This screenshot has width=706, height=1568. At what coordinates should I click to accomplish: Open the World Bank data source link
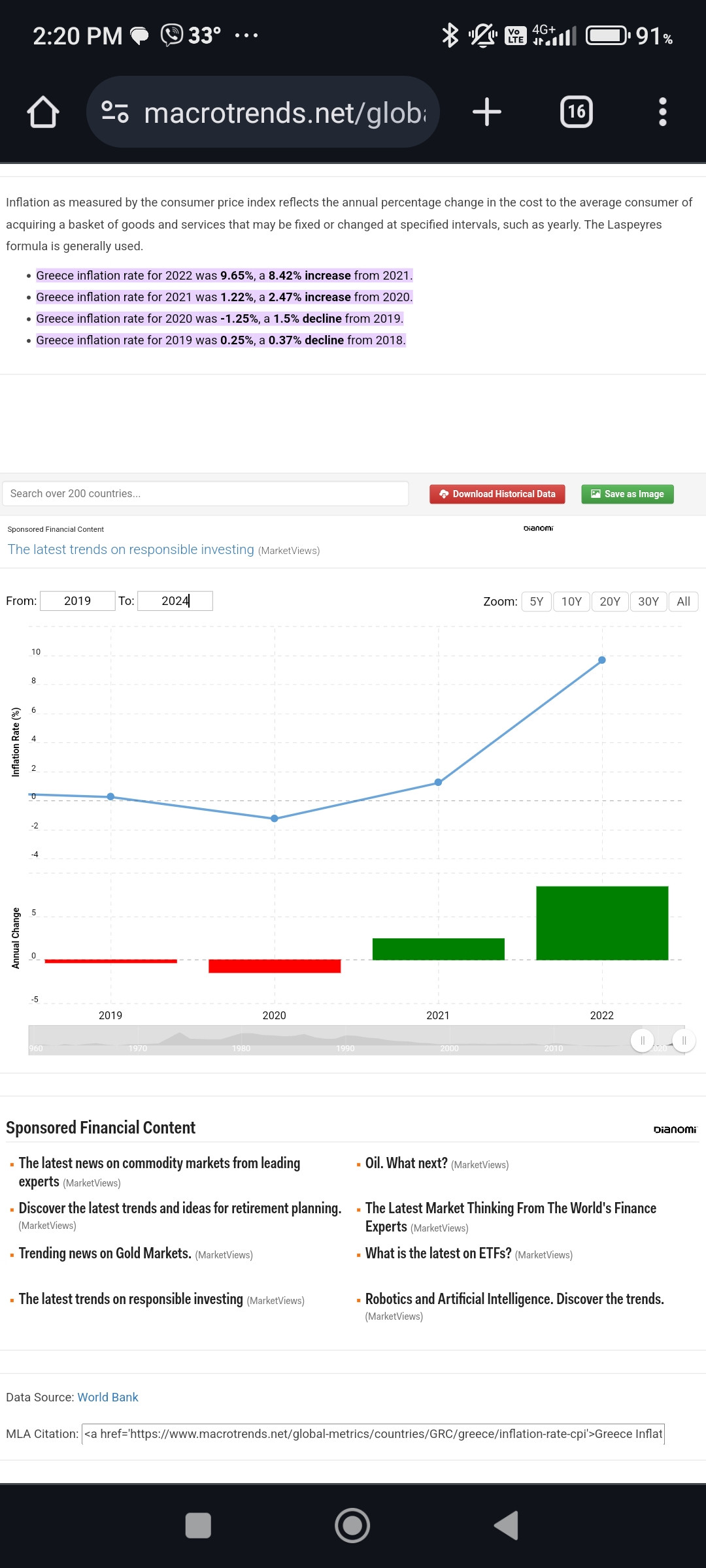[x=108, y=1397]
